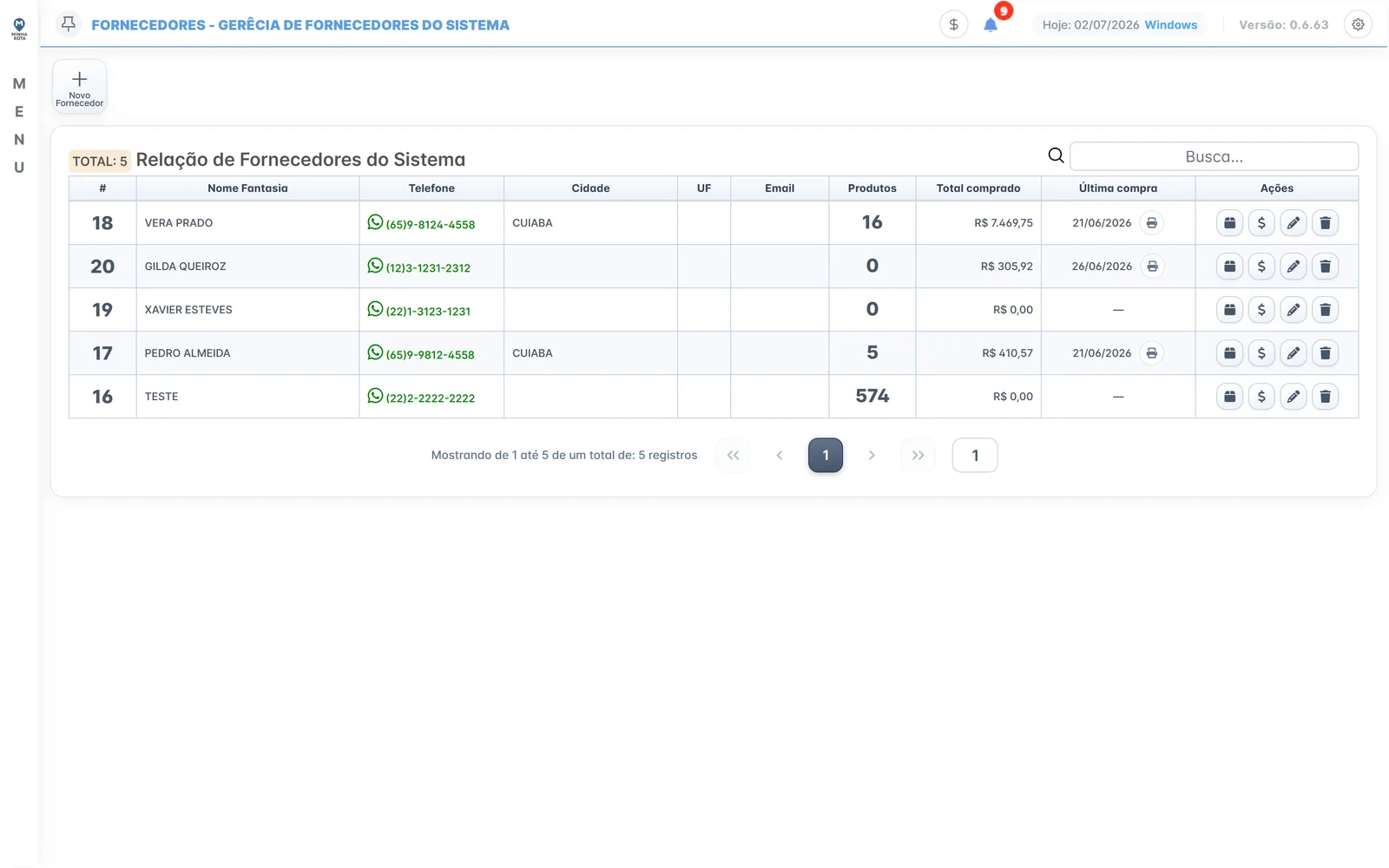This screenshot has width=1389, height=868.
Task: Click the page number input box
Action: coord(975,456)
